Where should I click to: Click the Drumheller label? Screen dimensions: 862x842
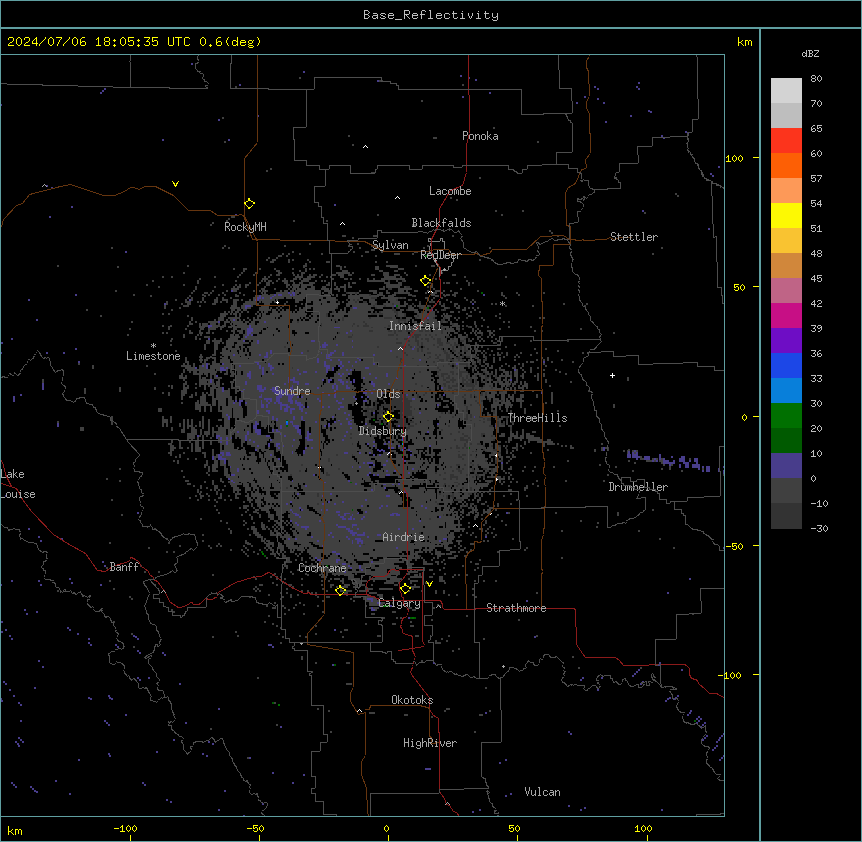coord(638,487)
